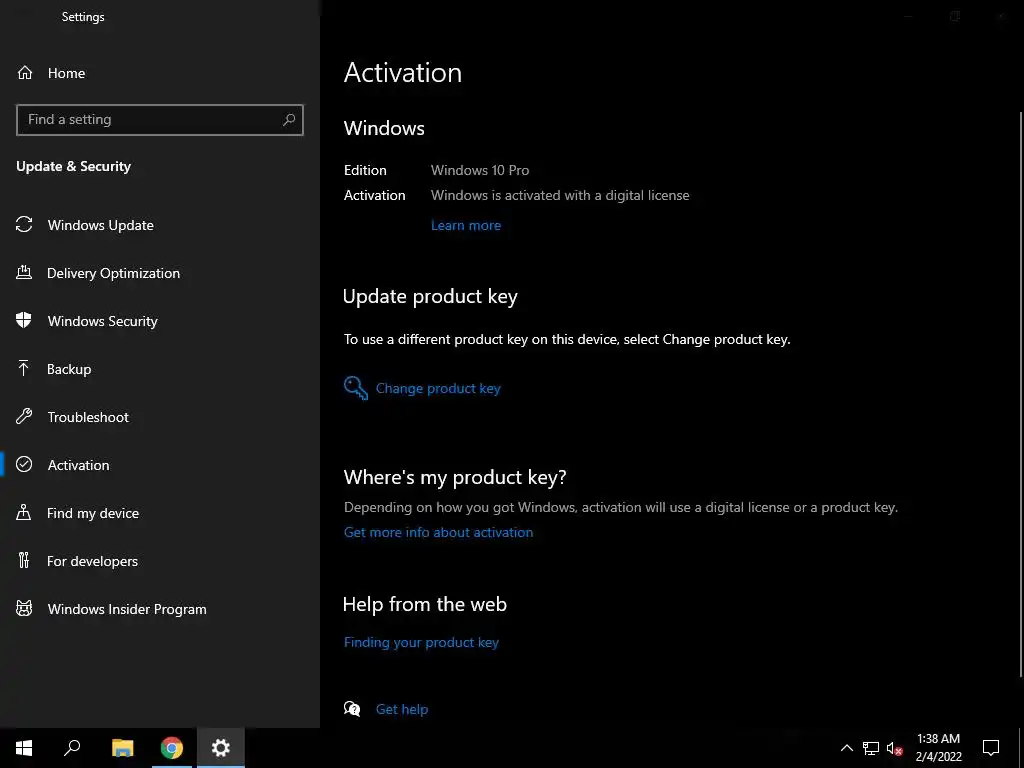Click the Where's my product key? heading
Screen dimensions: 1024x768
tap(455, 477)
